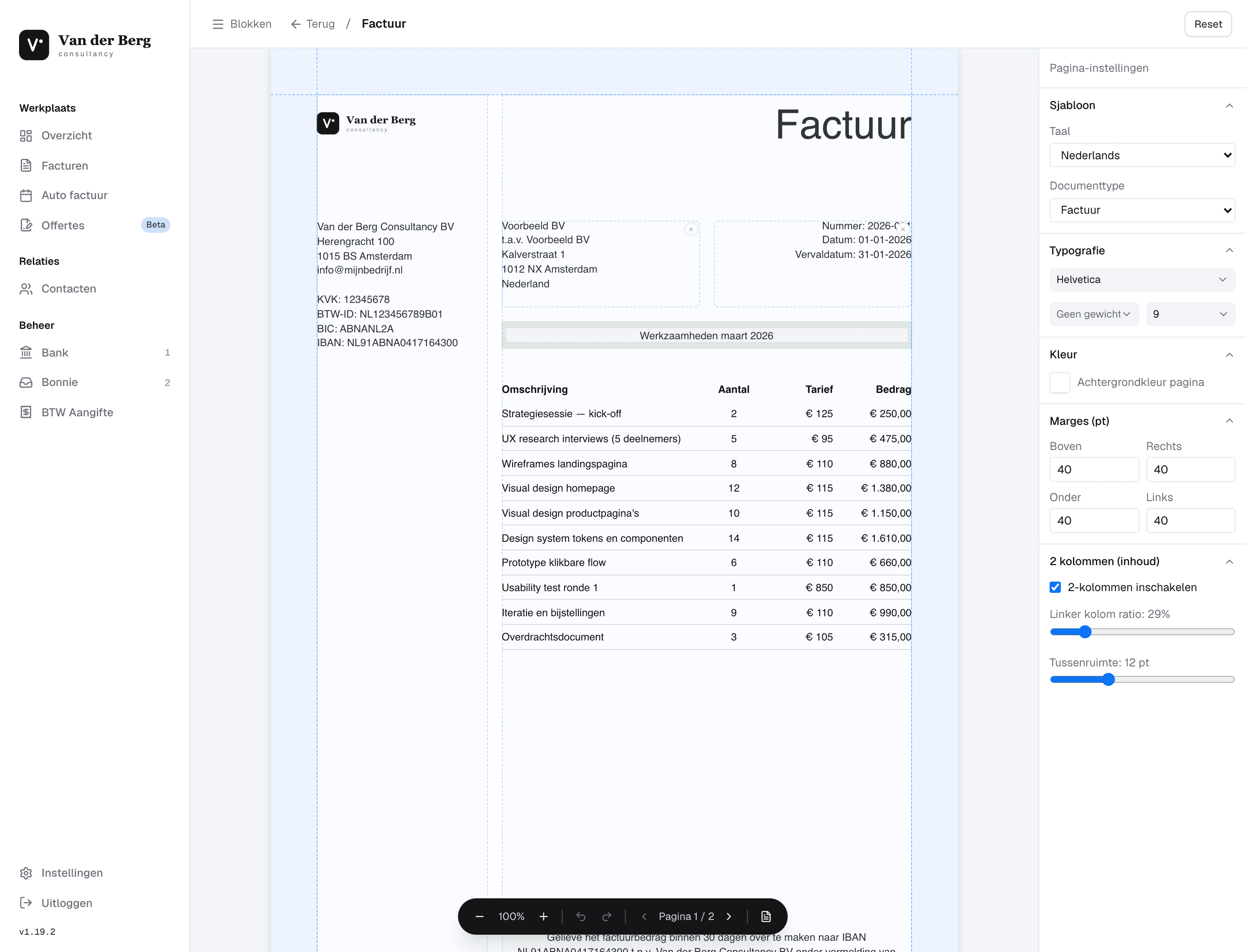This screenshot has width=1246, height=952.
Task: Collapse the Typografie section
Action: tap(1230, 251)
